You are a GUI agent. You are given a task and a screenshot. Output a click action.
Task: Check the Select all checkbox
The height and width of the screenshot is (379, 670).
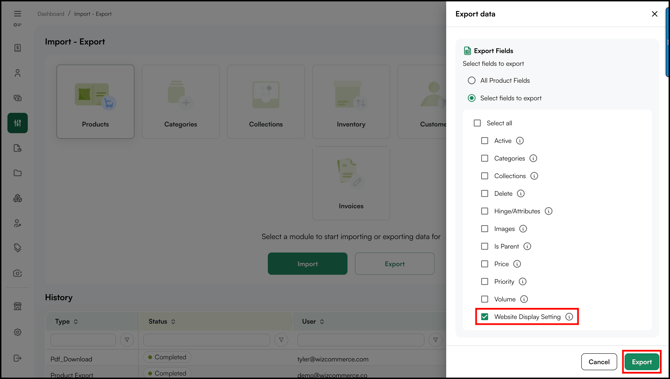coord(477,123)
